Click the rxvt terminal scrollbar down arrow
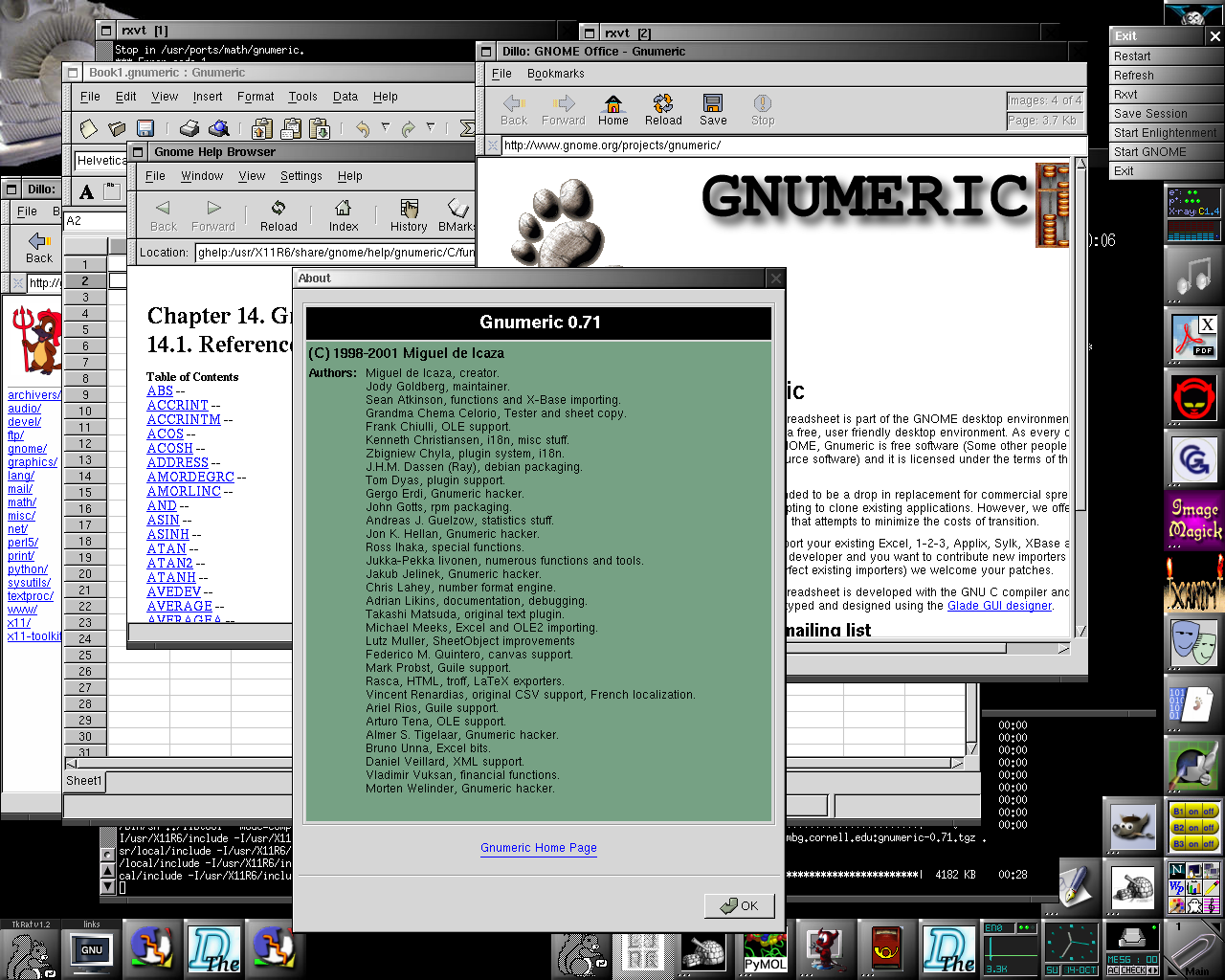 tap(107, 886)
